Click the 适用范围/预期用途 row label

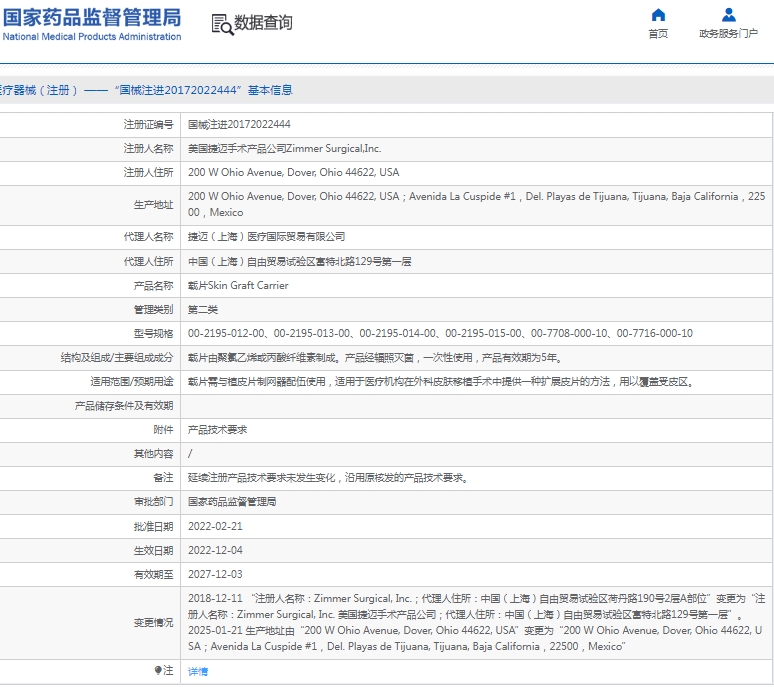pyautogui.click(x=132, y=382)
